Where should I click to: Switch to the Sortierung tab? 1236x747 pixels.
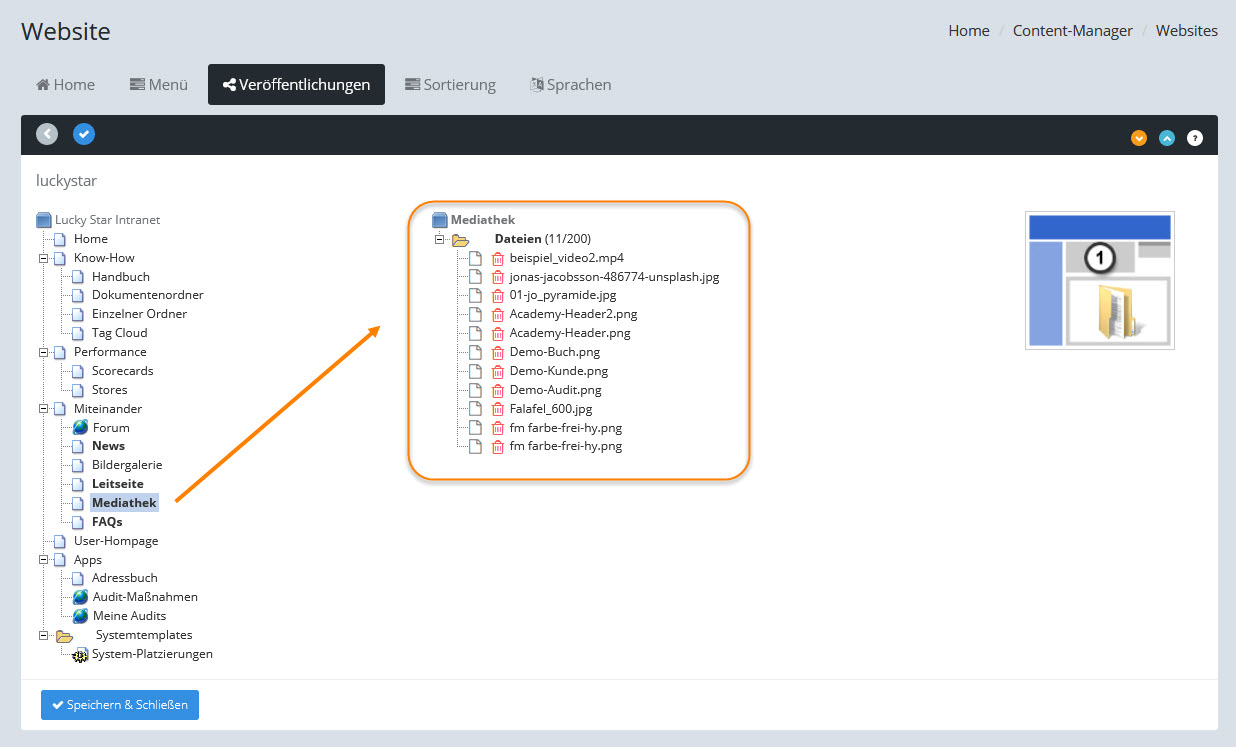450,85
